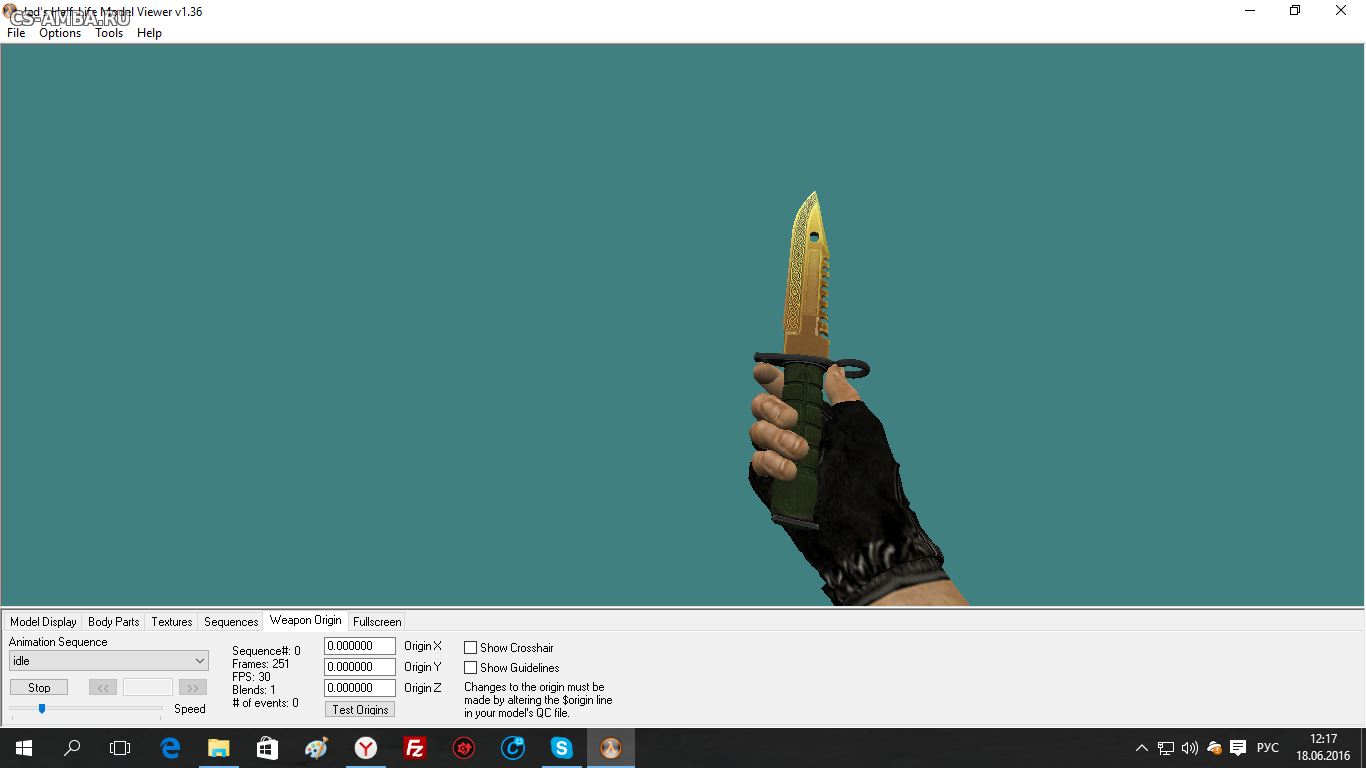Open the File menu

click(16, 33)
